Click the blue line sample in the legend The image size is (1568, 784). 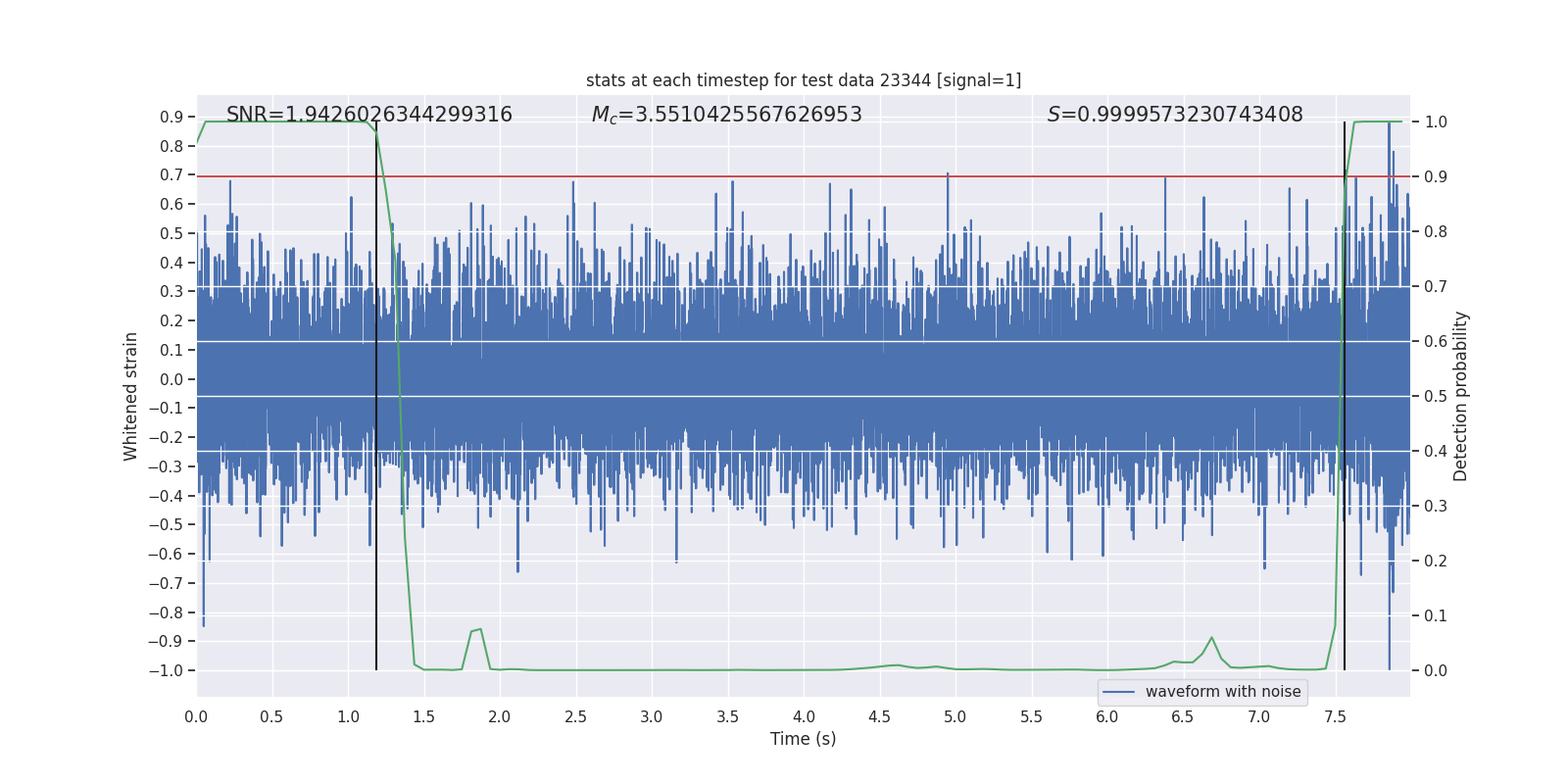coord(1119,692)
